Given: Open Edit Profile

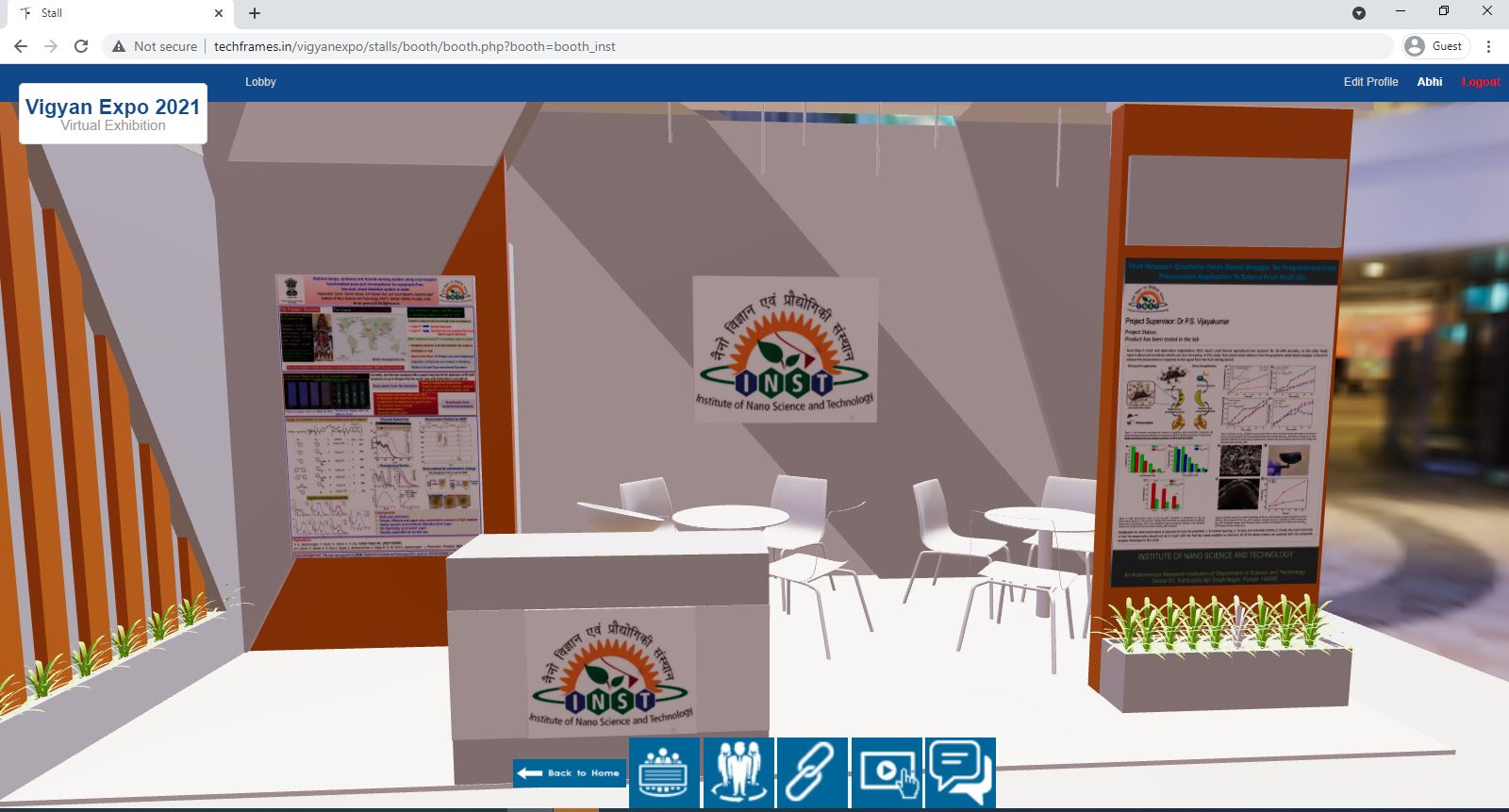Looking at the screenshot, I should coord(1370,82).
